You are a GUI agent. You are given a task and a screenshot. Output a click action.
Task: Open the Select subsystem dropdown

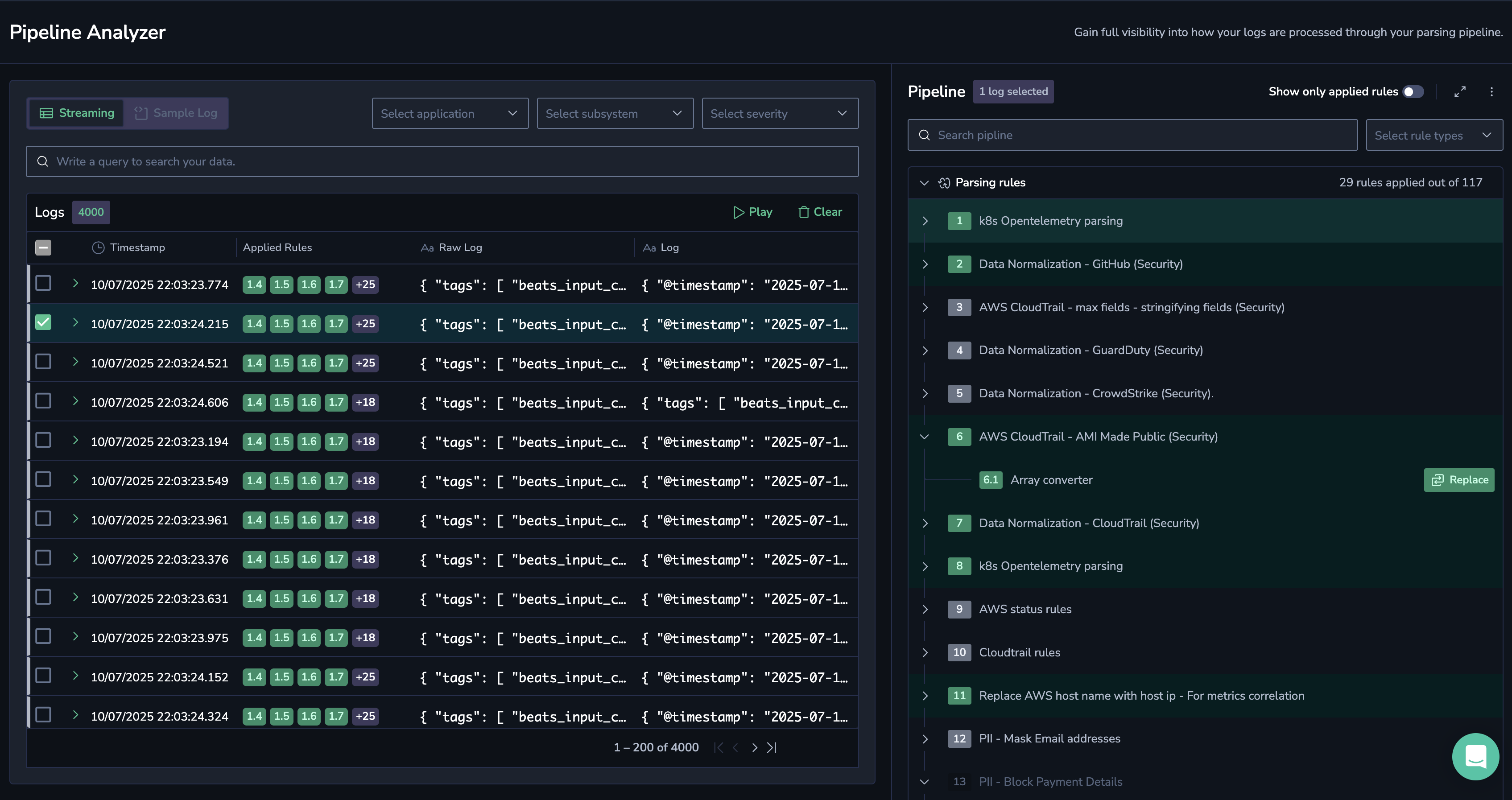(x=615, y=113)
